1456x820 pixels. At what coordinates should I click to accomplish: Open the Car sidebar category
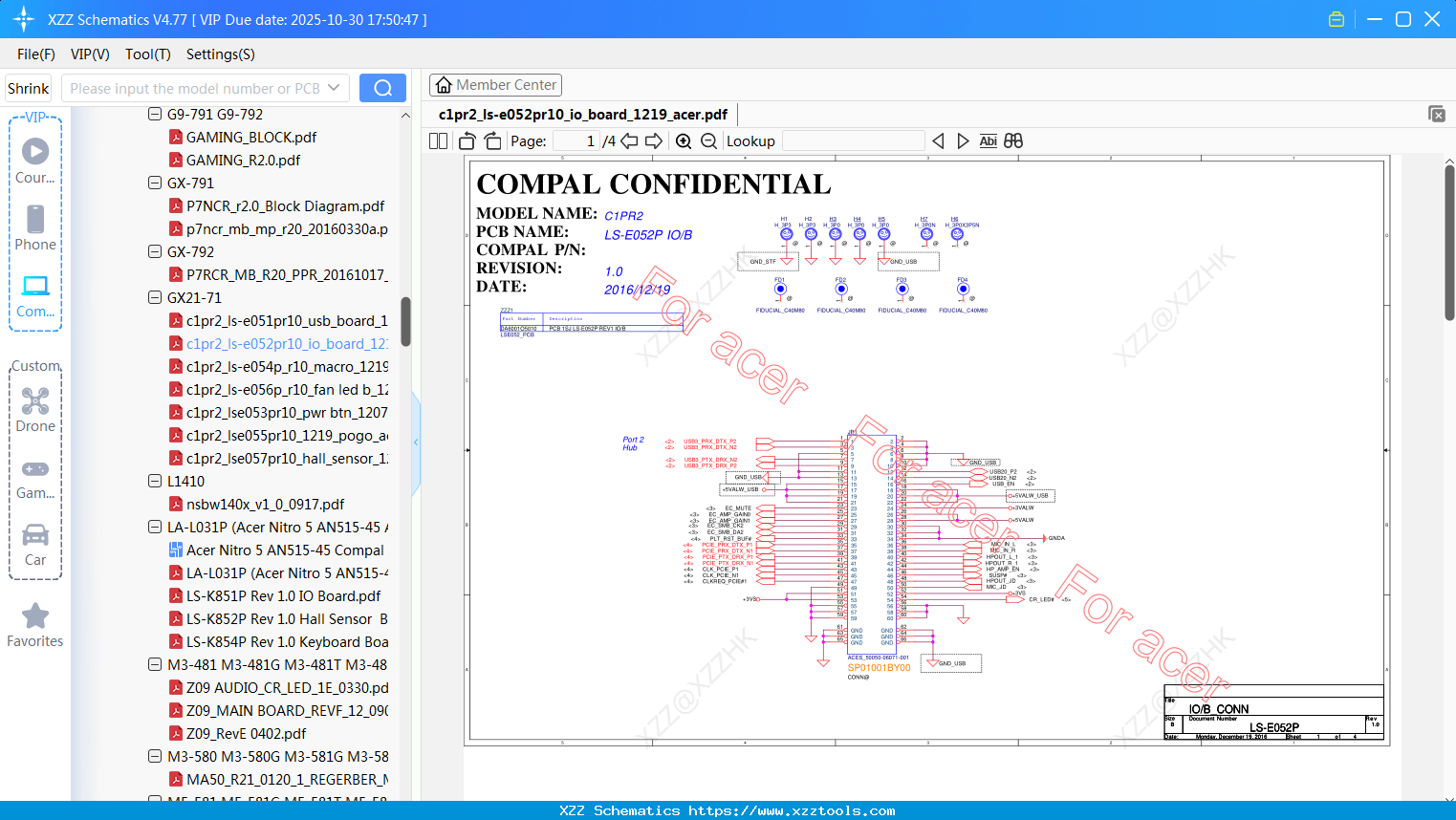pos(35,545)
